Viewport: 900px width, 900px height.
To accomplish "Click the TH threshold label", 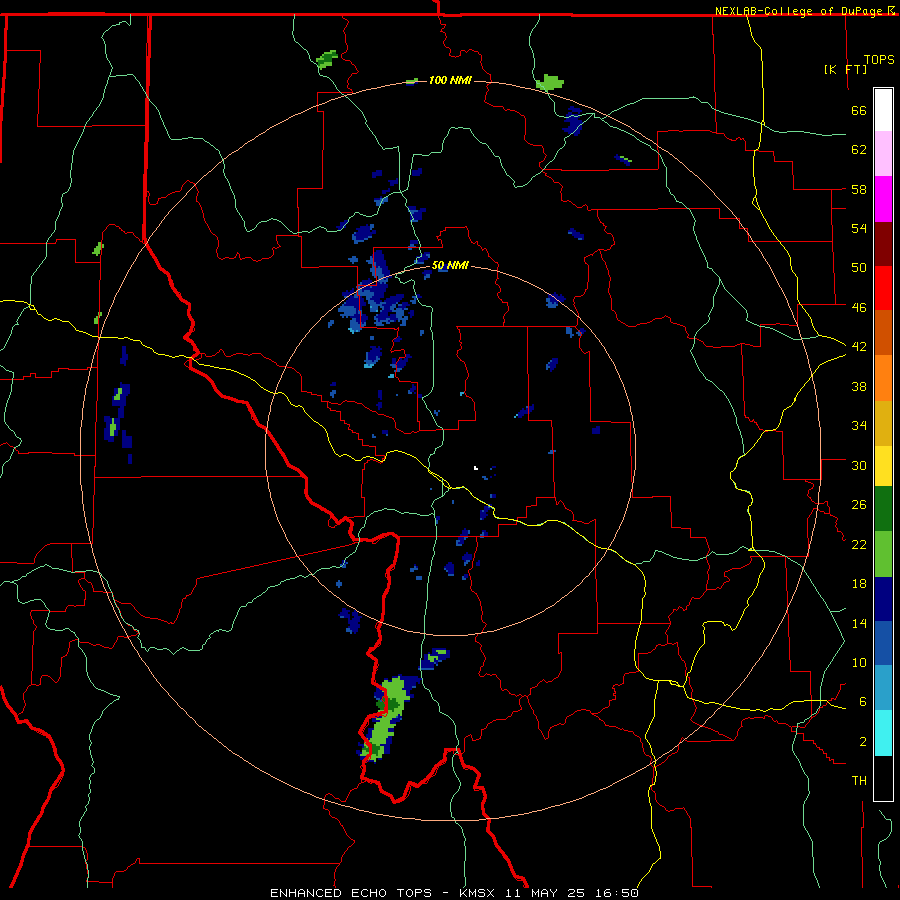I will click(x=859, y=781).
